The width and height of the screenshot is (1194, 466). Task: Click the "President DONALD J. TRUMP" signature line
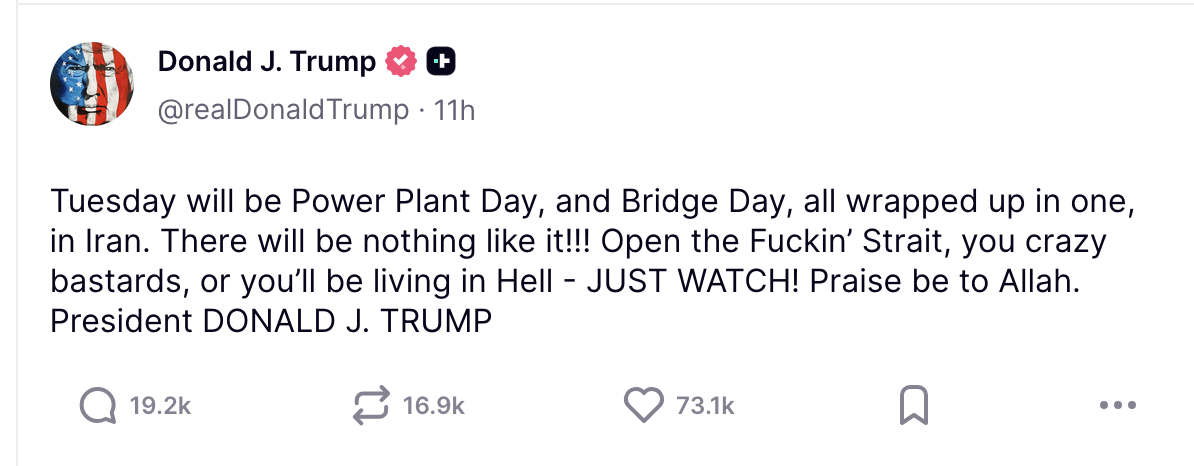coord(271,322)
